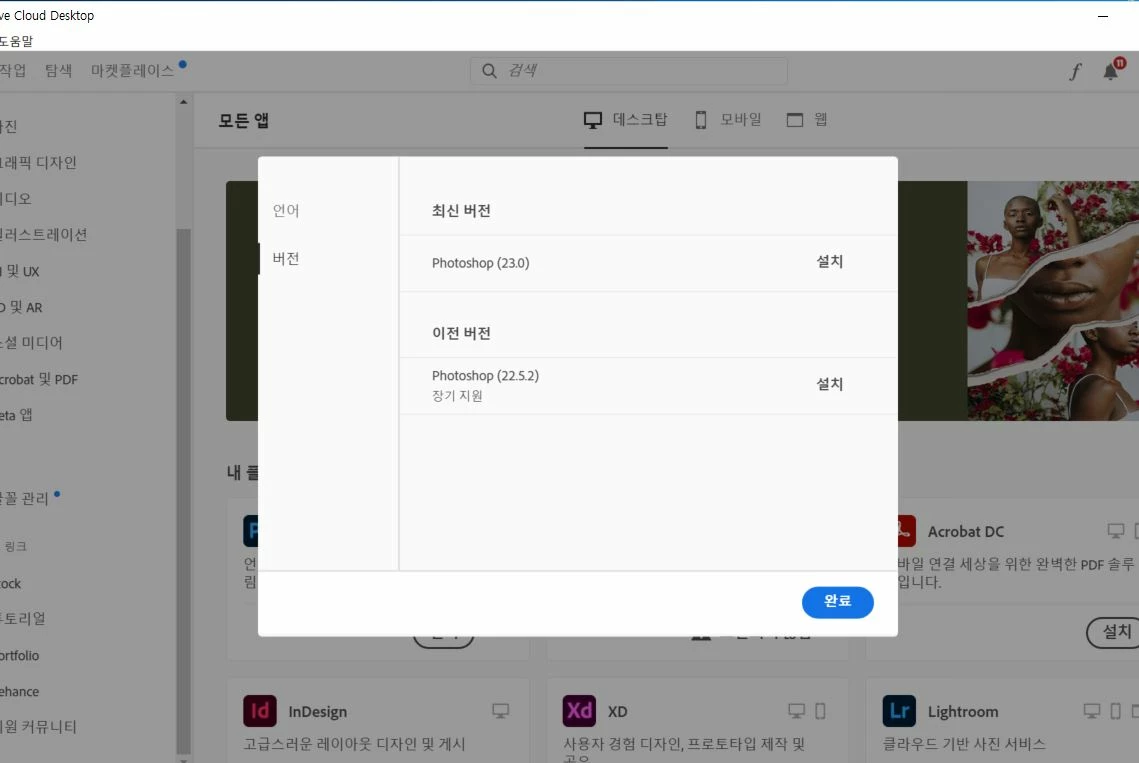This screenshot has height=763, width=1139.
Task: Click the sidebar scroll up arrow
Action: 183,102
